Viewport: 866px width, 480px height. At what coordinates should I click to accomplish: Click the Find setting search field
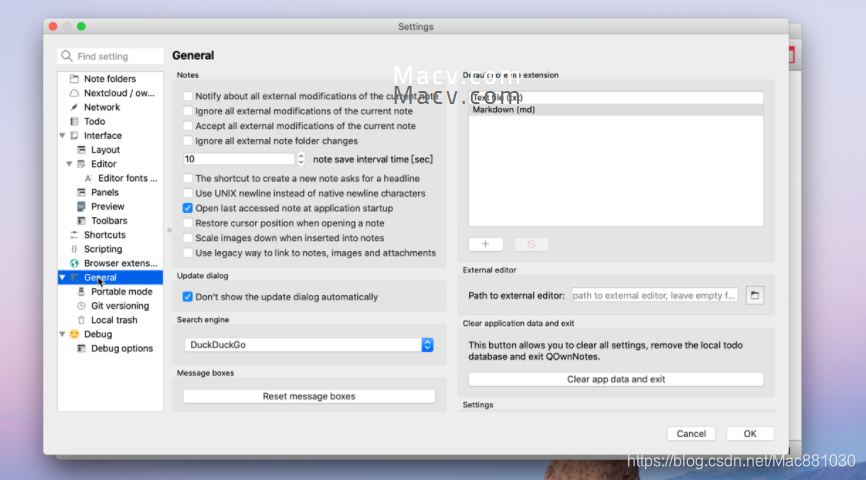pos(110,56)
